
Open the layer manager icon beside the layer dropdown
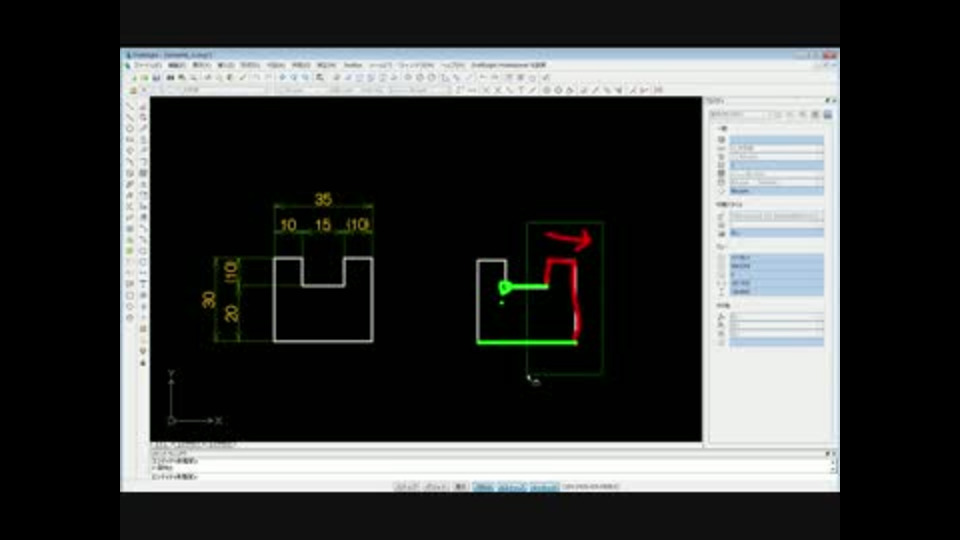point(133,90)
